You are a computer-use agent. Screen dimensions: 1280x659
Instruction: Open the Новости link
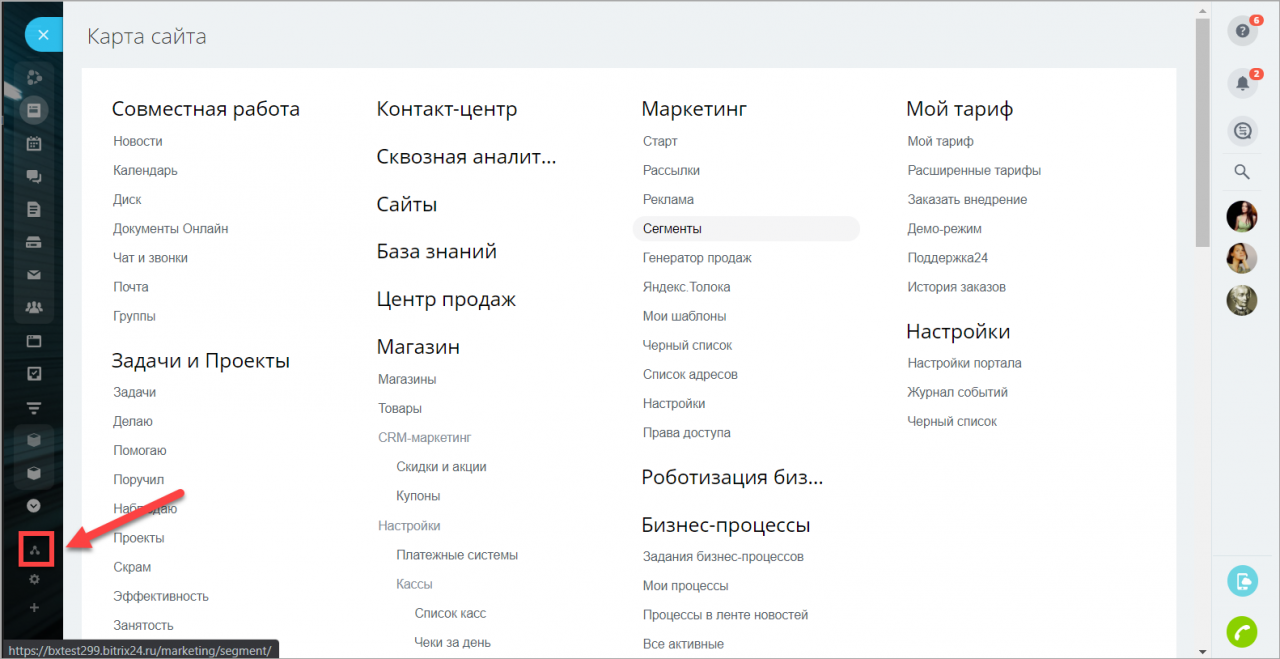tap(138, 141)
